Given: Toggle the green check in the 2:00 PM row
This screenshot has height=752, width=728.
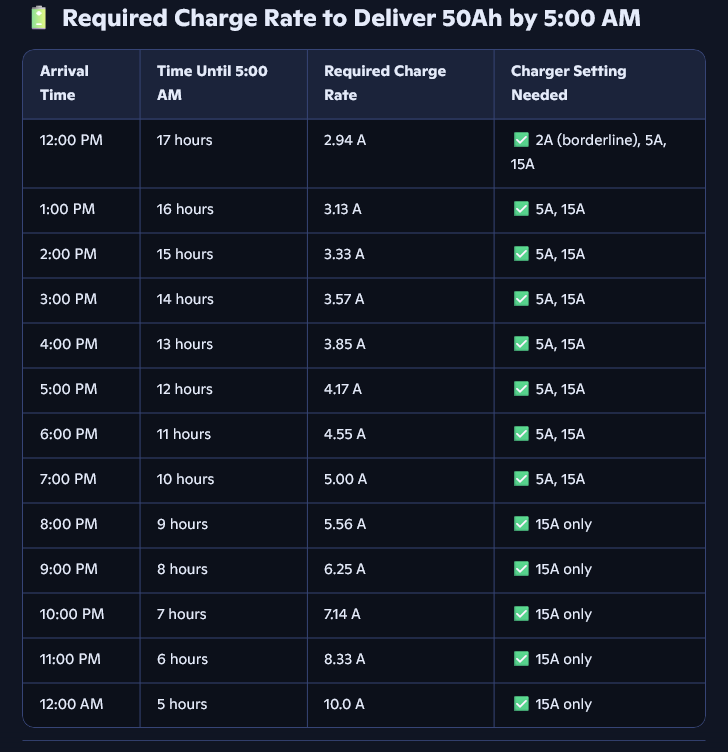Looking at the screenshot, I should point(520,254).
